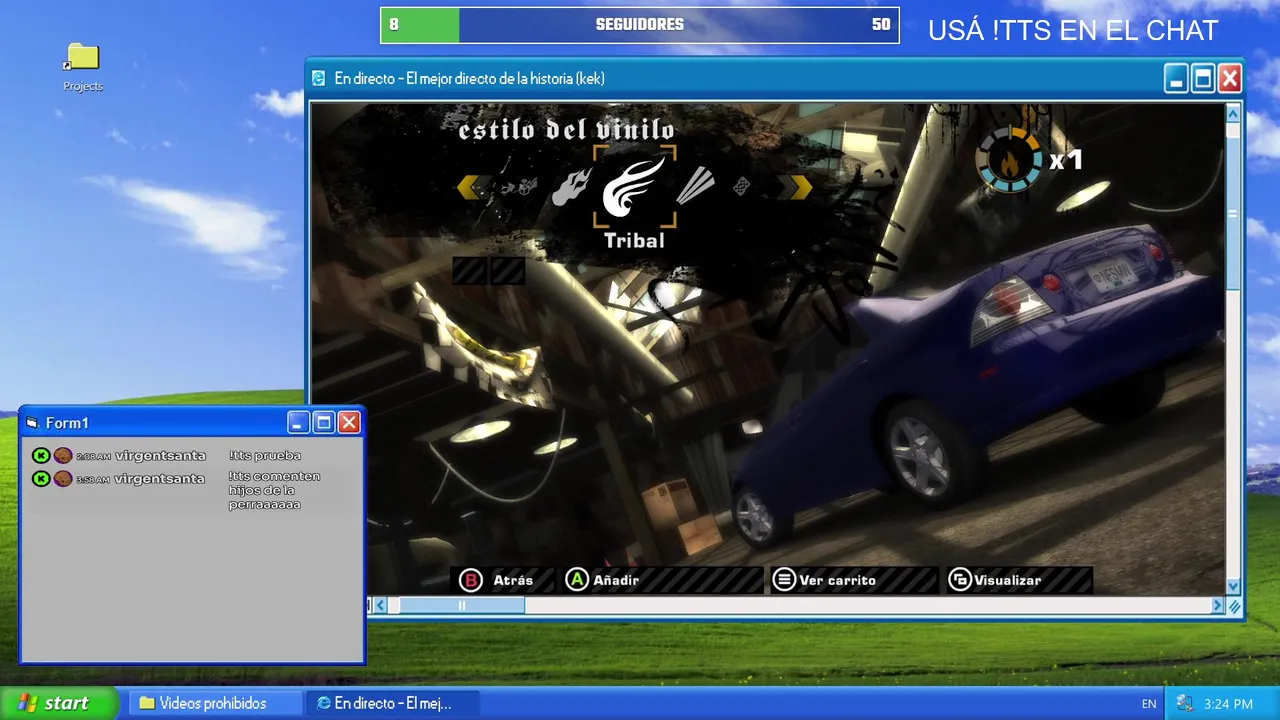Click the 3:24 PM clock

click(x=1229, y=704)
